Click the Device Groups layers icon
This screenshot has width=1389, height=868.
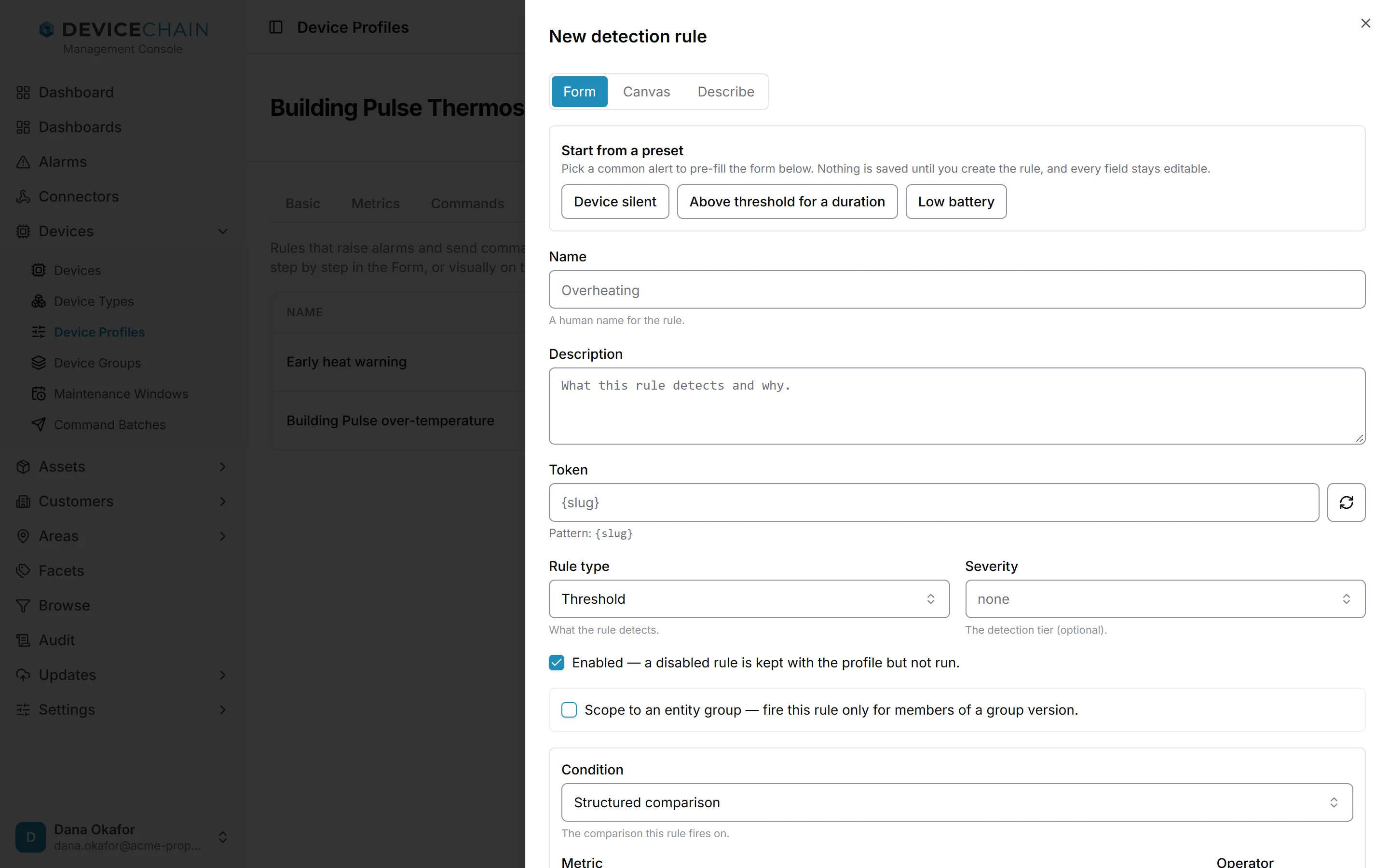[39, 363]
